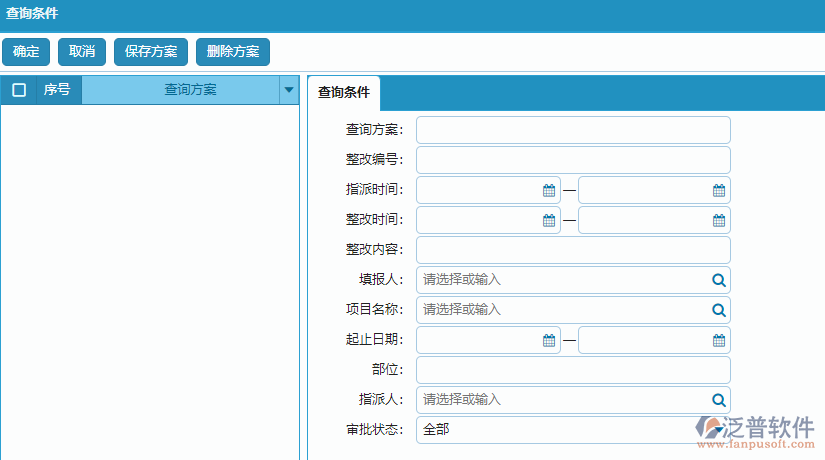Click search icon in 项目名称 field
This screenshot has height=460, width=825.
(718, 310)
